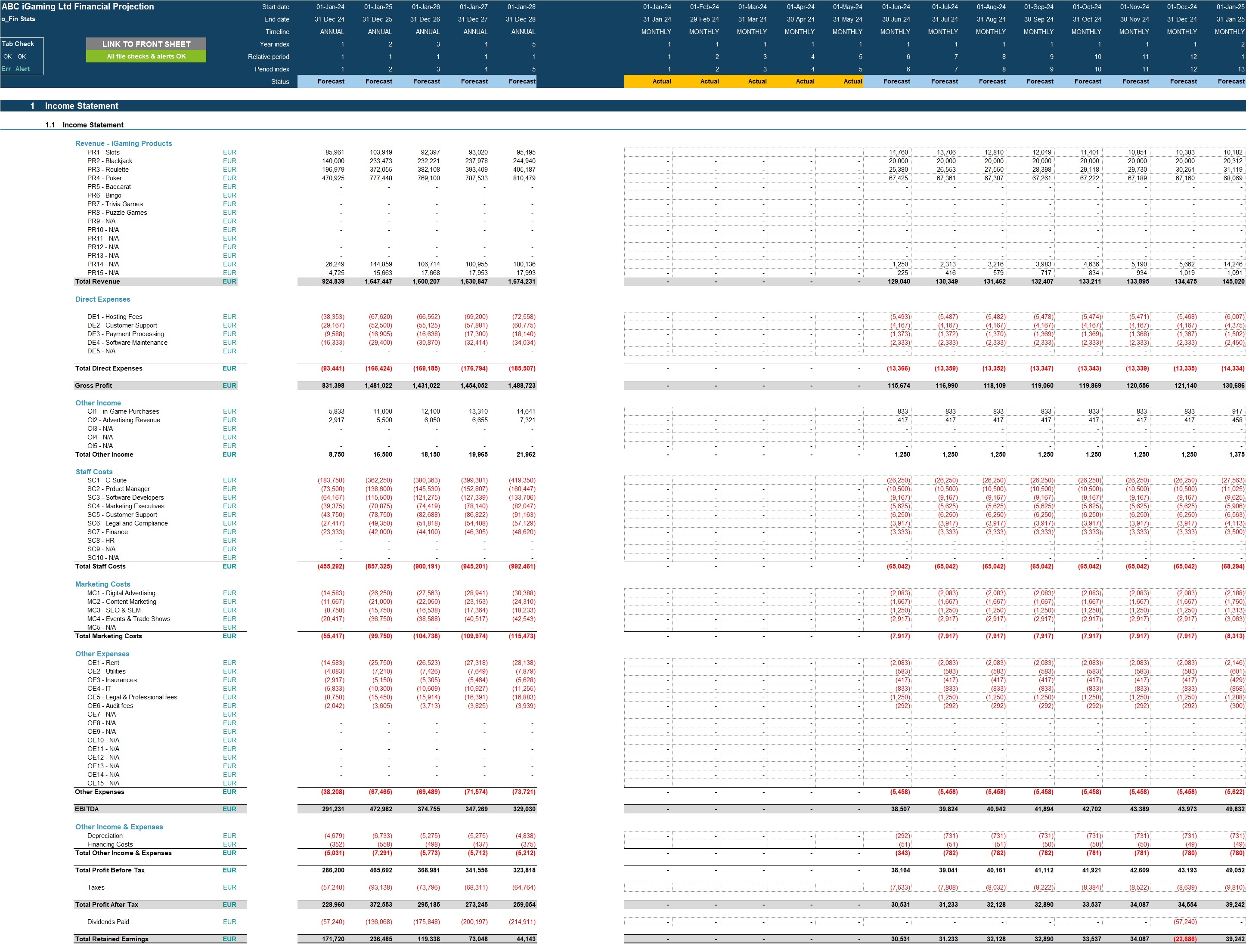Select the first 'Forecast' status cell

coord(331,82)
